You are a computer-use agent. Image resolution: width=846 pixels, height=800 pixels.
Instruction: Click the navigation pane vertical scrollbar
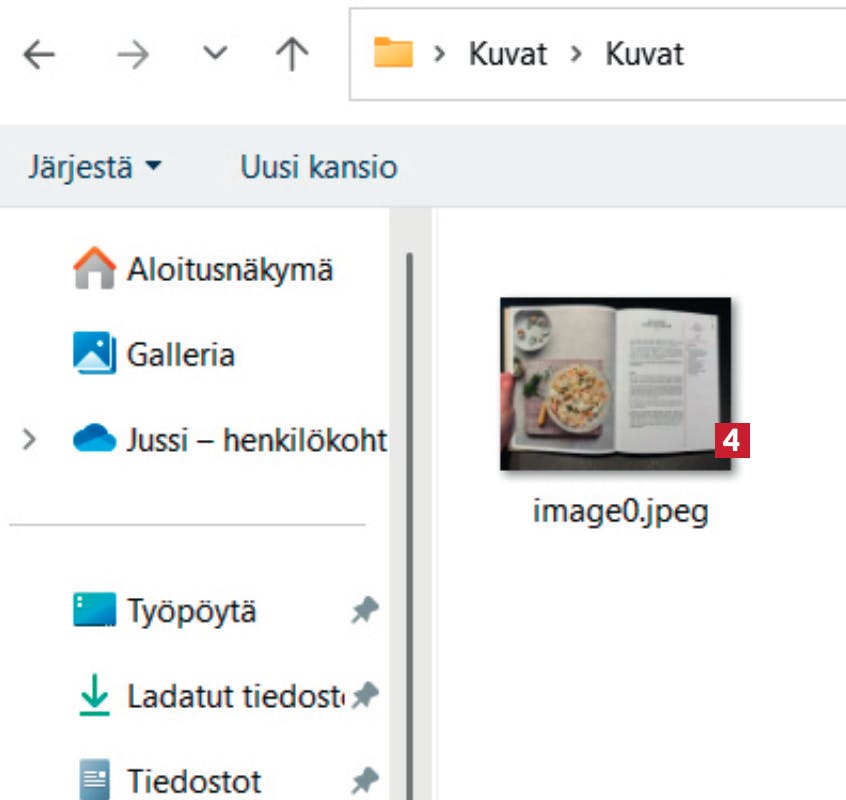pyautogui.click(x=407, y=500)
